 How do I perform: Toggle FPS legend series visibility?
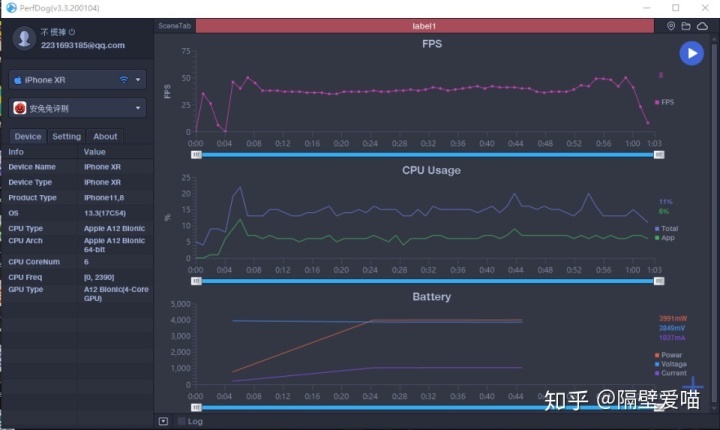pos(664,102)
